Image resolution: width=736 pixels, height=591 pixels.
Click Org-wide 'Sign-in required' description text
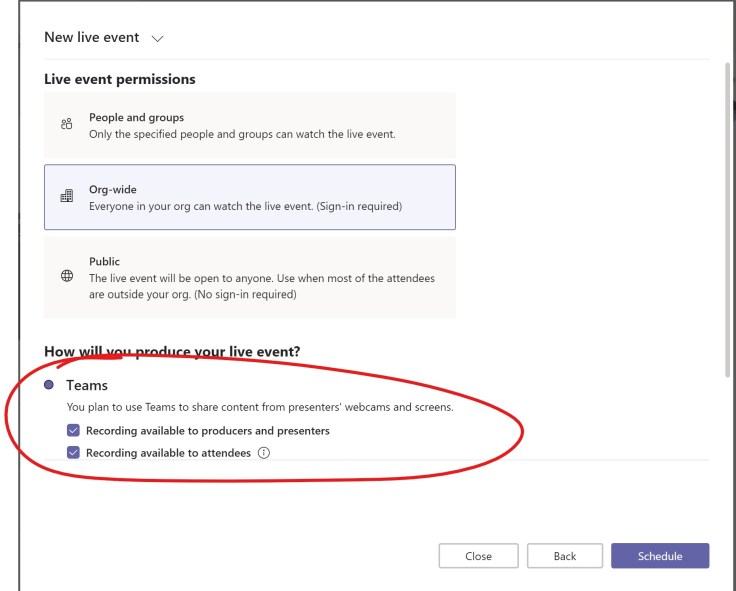click(245, 206)
